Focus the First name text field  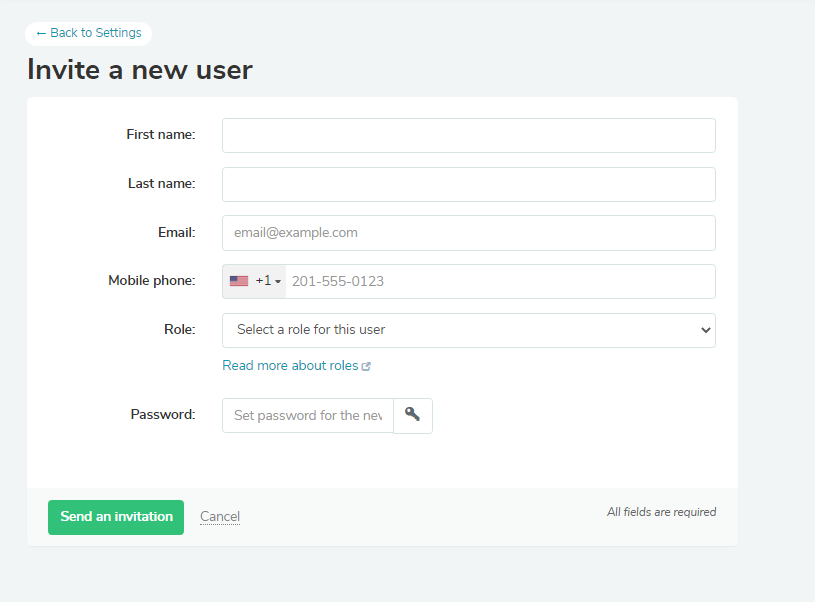click(468, 136)
